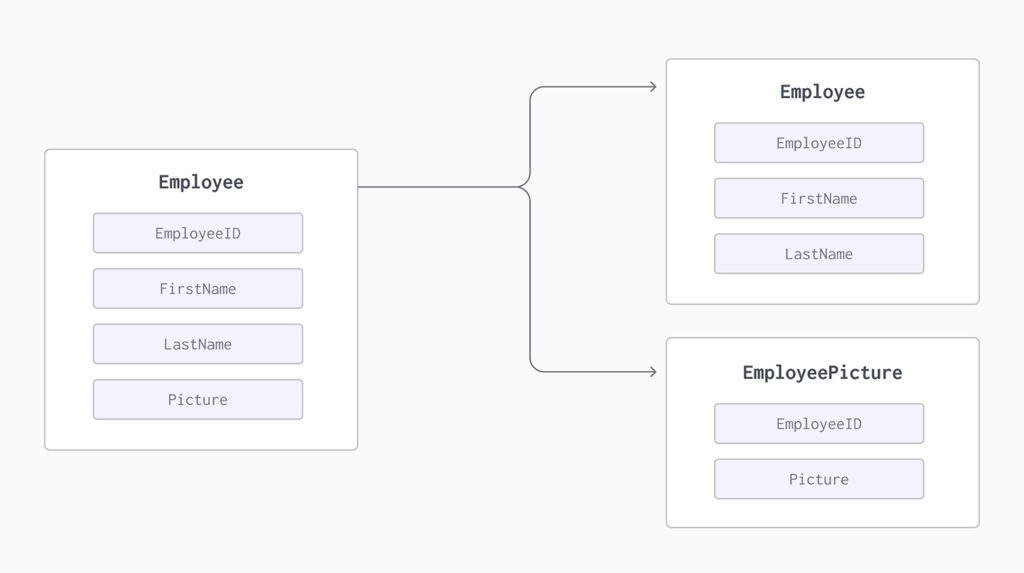Click the left Employee table title
Screen dimensions: 1024x573
click(201, 182)
